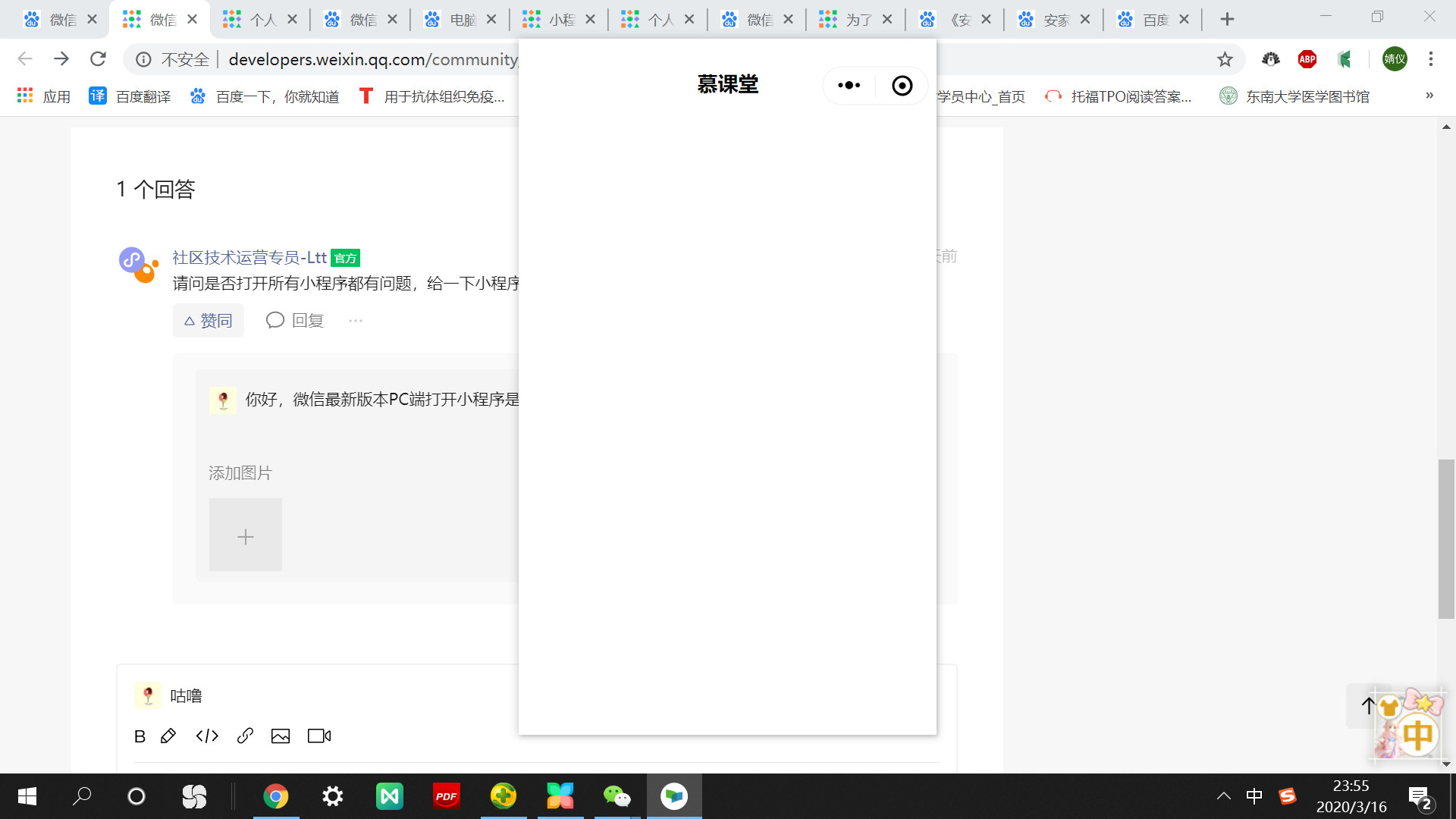This screenshot has height=819, width=1456.
Task: Open 社区技术运营专员-Ltt profile link
Action: (249, 258)
